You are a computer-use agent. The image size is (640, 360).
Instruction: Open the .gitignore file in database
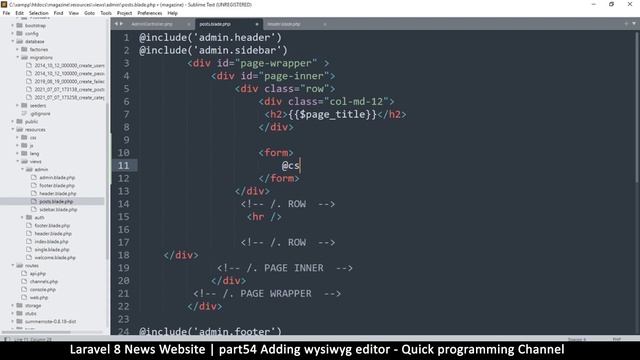40,113
